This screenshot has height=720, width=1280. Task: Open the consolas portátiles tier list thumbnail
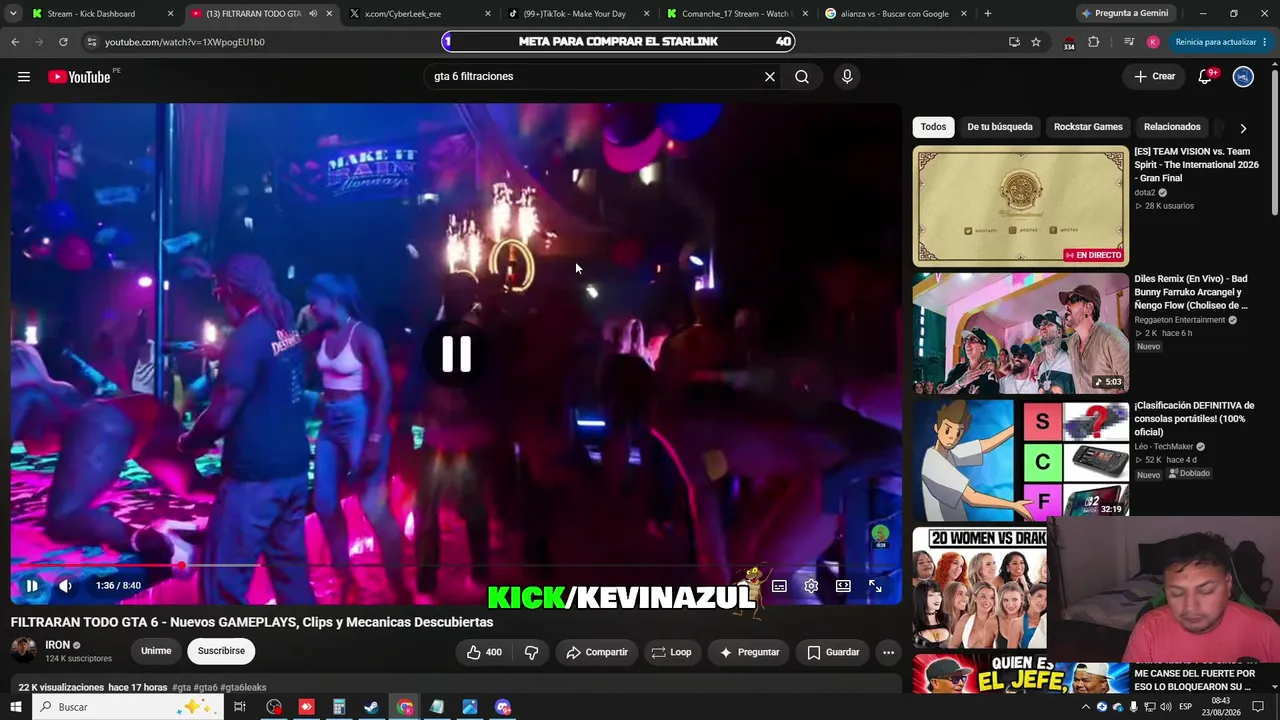pos(1021,460)
